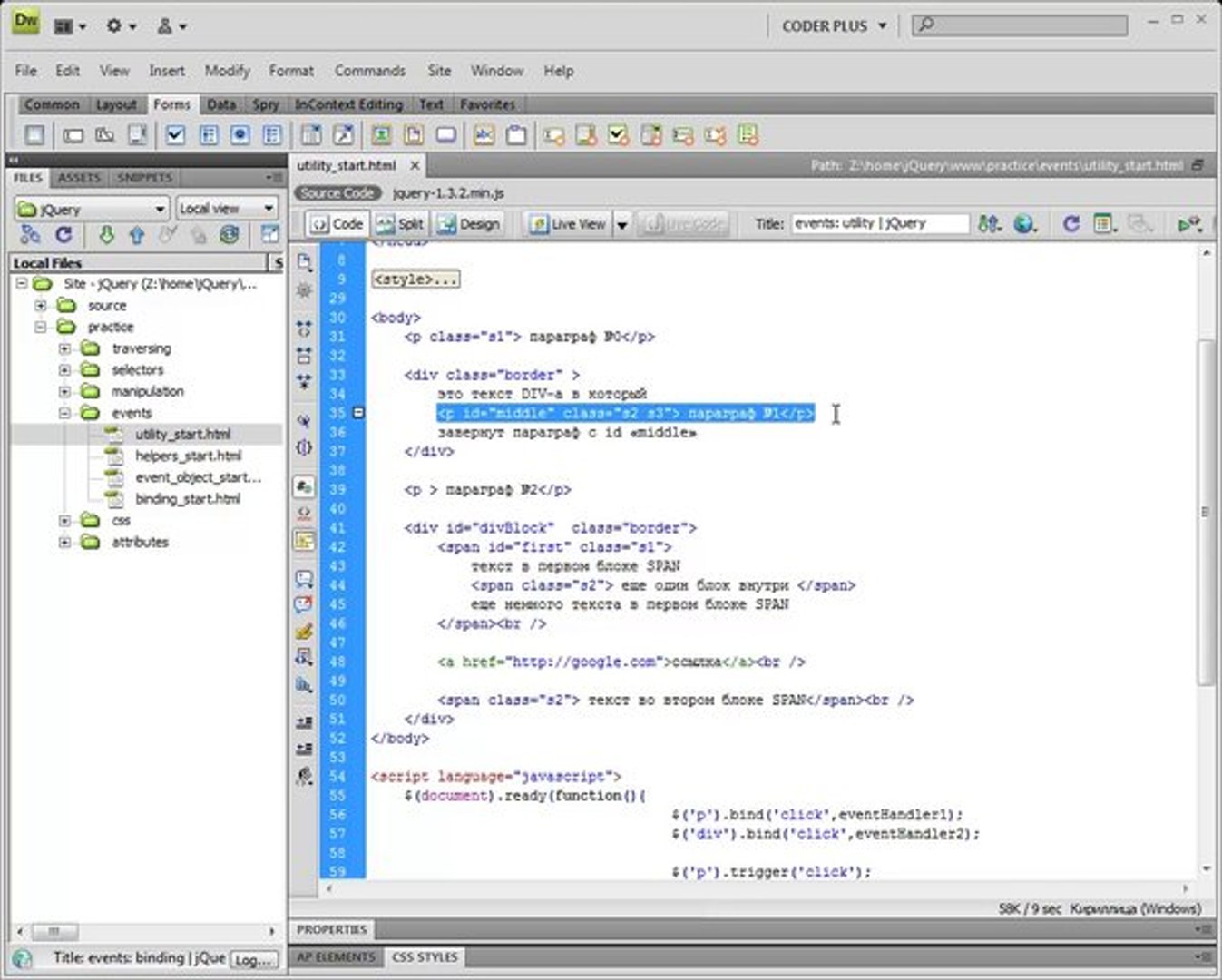Select helpers_start.html in Files panel

click(x=188, y=456)
